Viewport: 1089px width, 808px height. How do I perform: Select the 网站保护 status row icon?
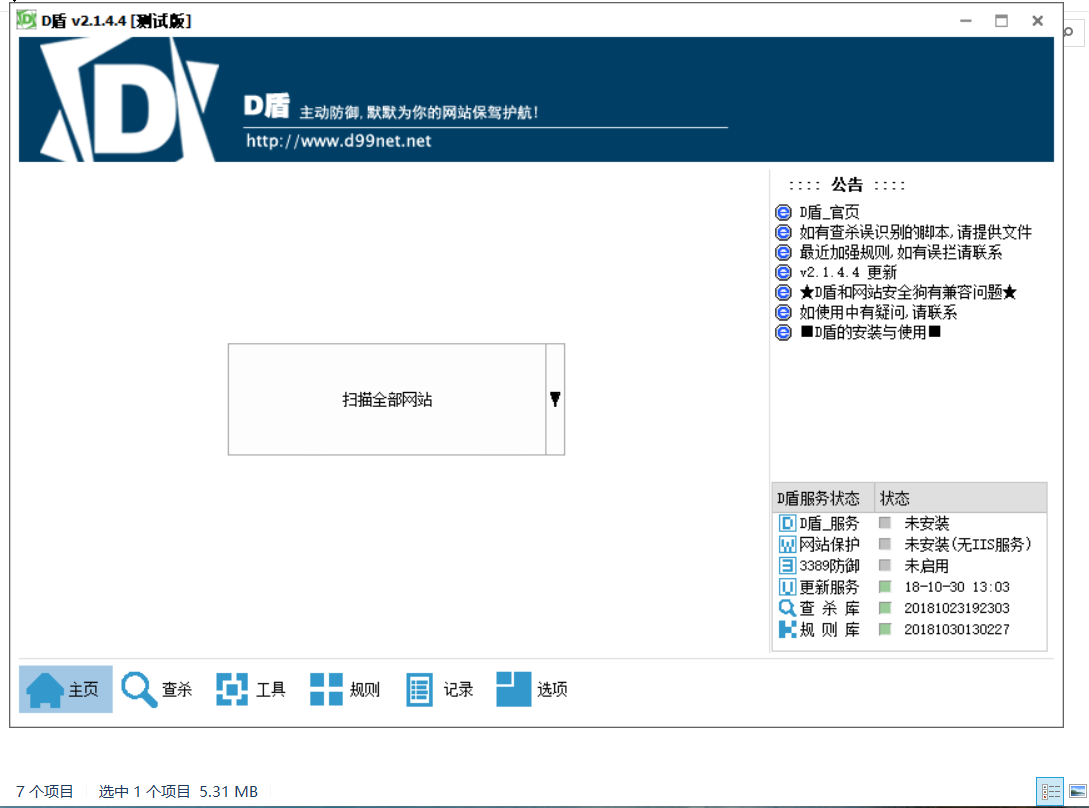coord(788,545)
